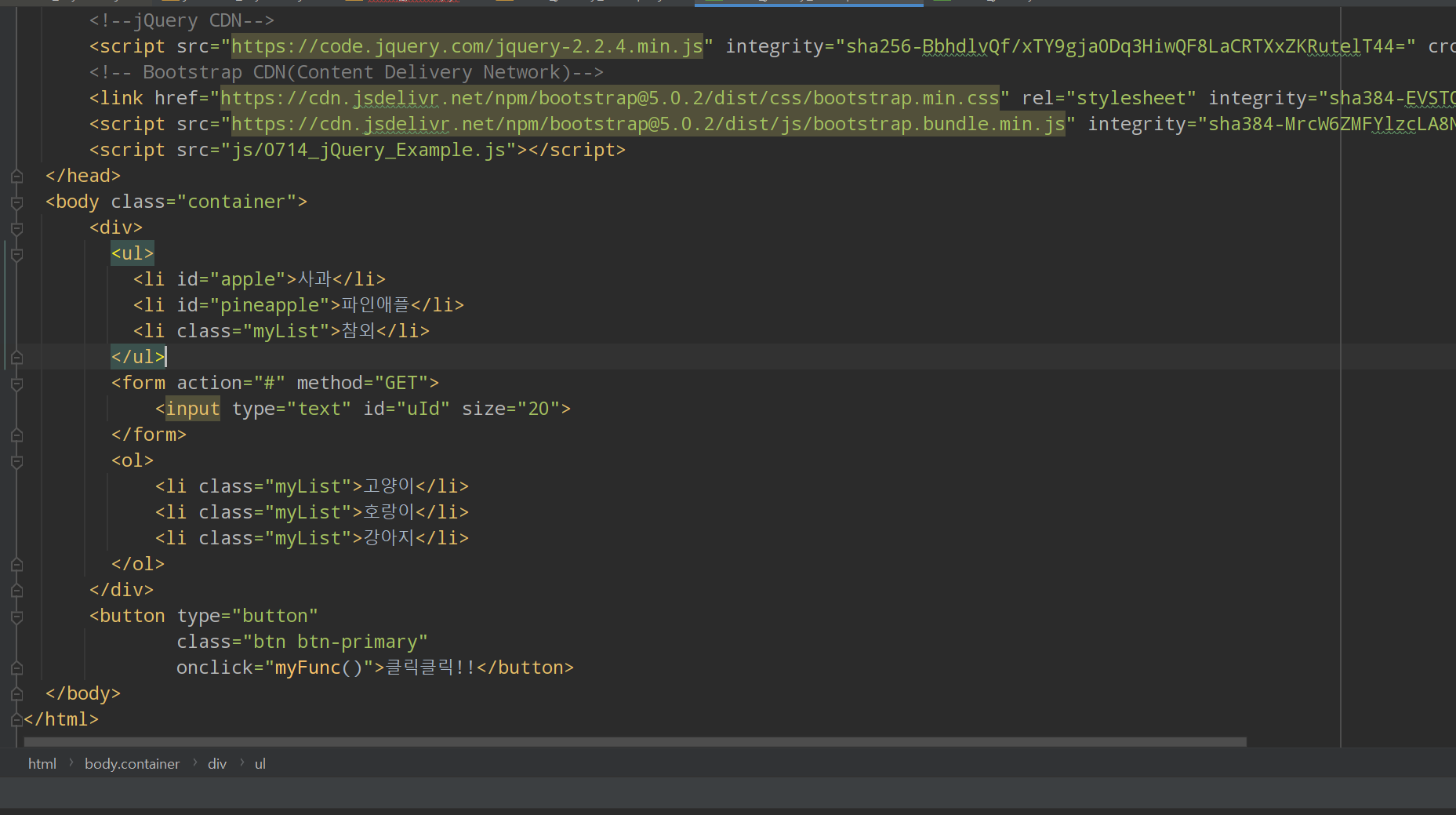Click the horizontal scrollbar at editor bottom
1456x815 pixels.
coord(627,742)
